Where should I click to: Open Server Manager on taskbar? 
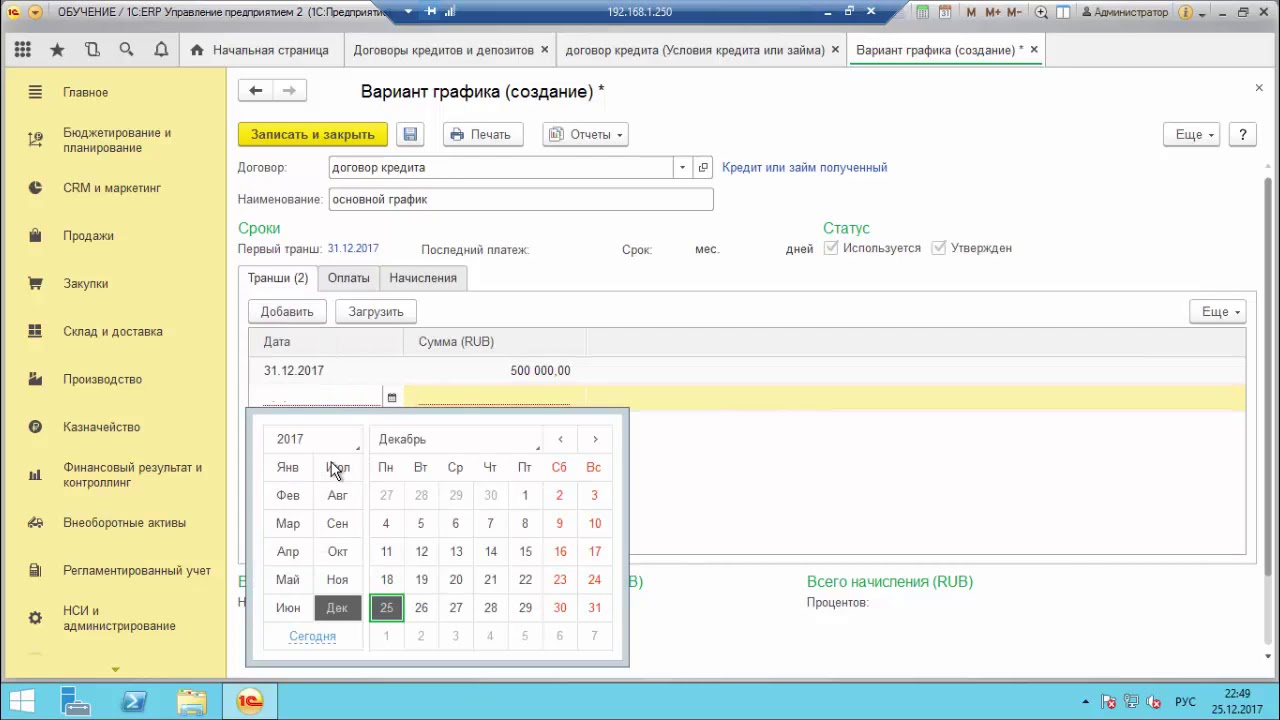tap(77, 702)
